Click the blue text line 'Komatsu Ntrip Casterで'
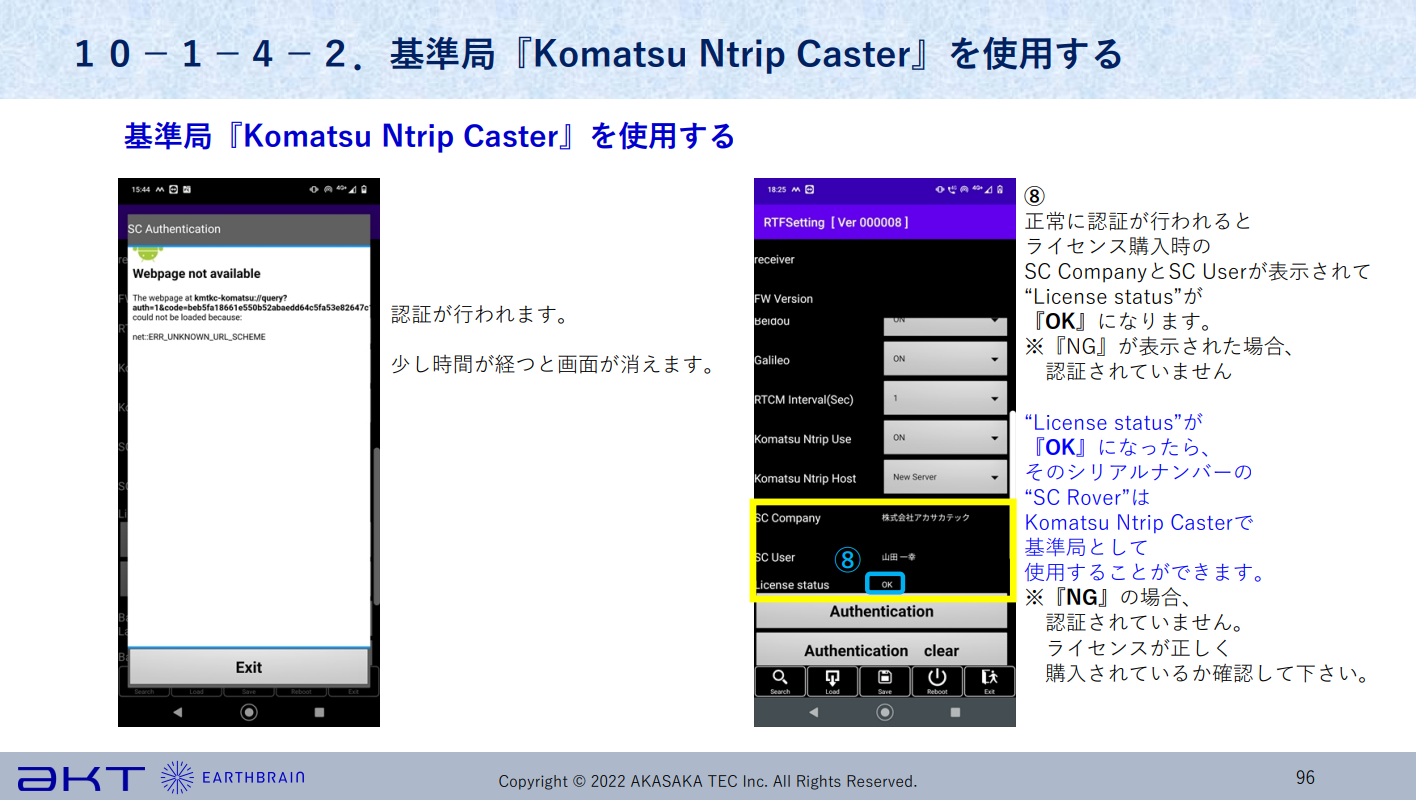The image size is (1416, 800). point(1139,522)
